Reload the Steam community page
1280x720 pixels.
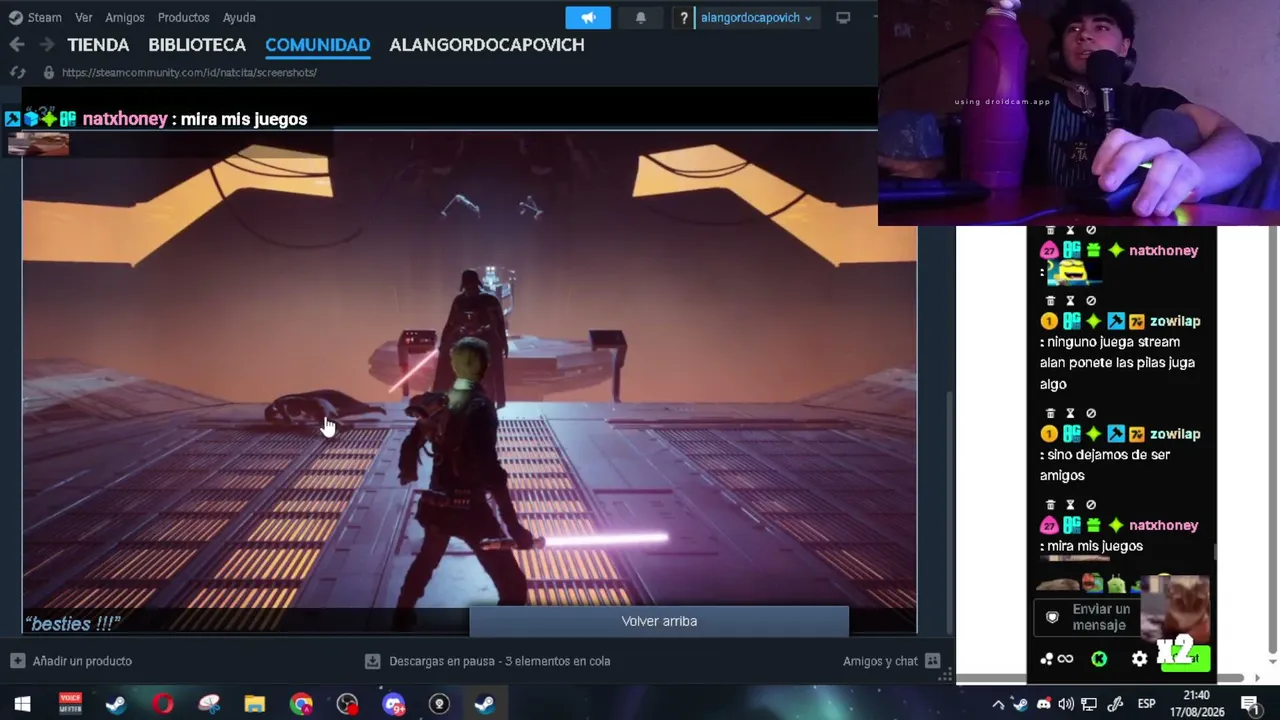click(x=17, y=72)
